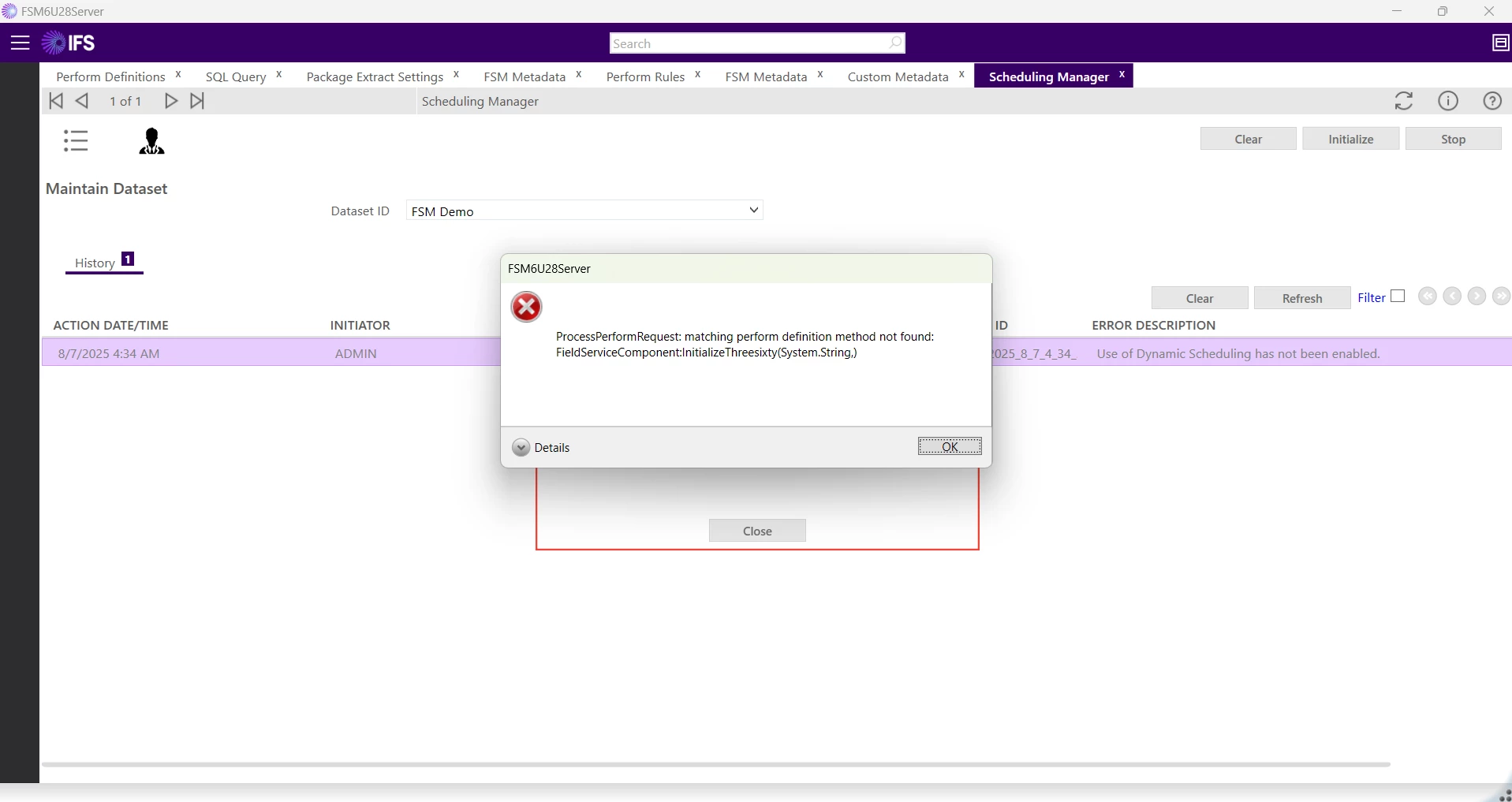Go to last record

point(197,101)
